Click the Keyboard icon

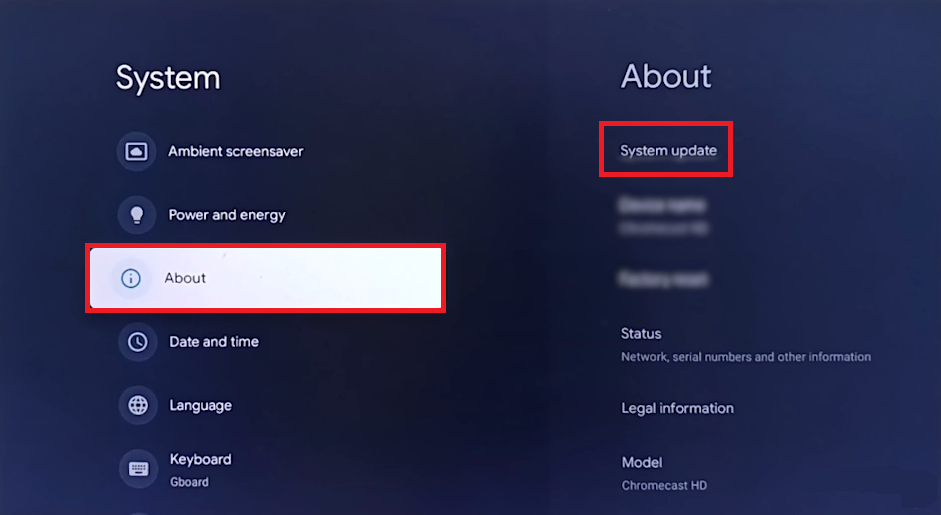pyautogui.click(x=137, y=469)
